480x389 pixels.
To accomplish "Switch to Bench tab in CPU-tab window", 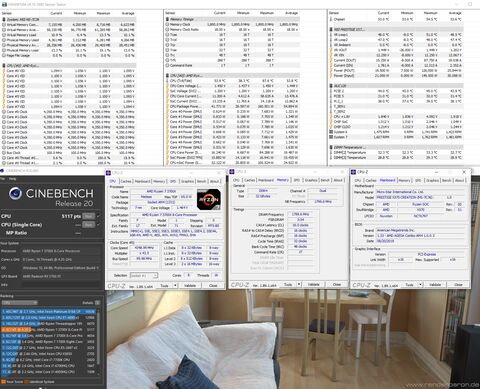I will (x=201, y=181).
